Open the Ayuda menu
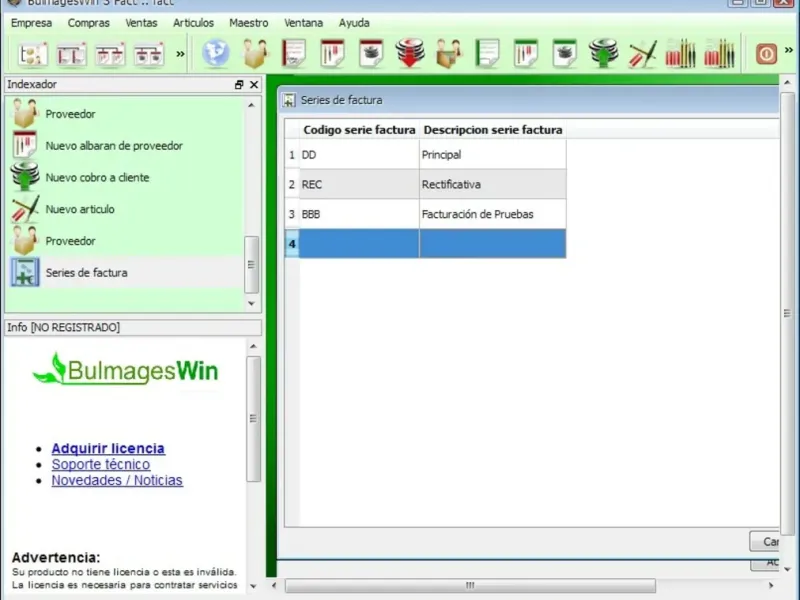Viewport: 800px width, 600px height. click(x=354, y=23)
